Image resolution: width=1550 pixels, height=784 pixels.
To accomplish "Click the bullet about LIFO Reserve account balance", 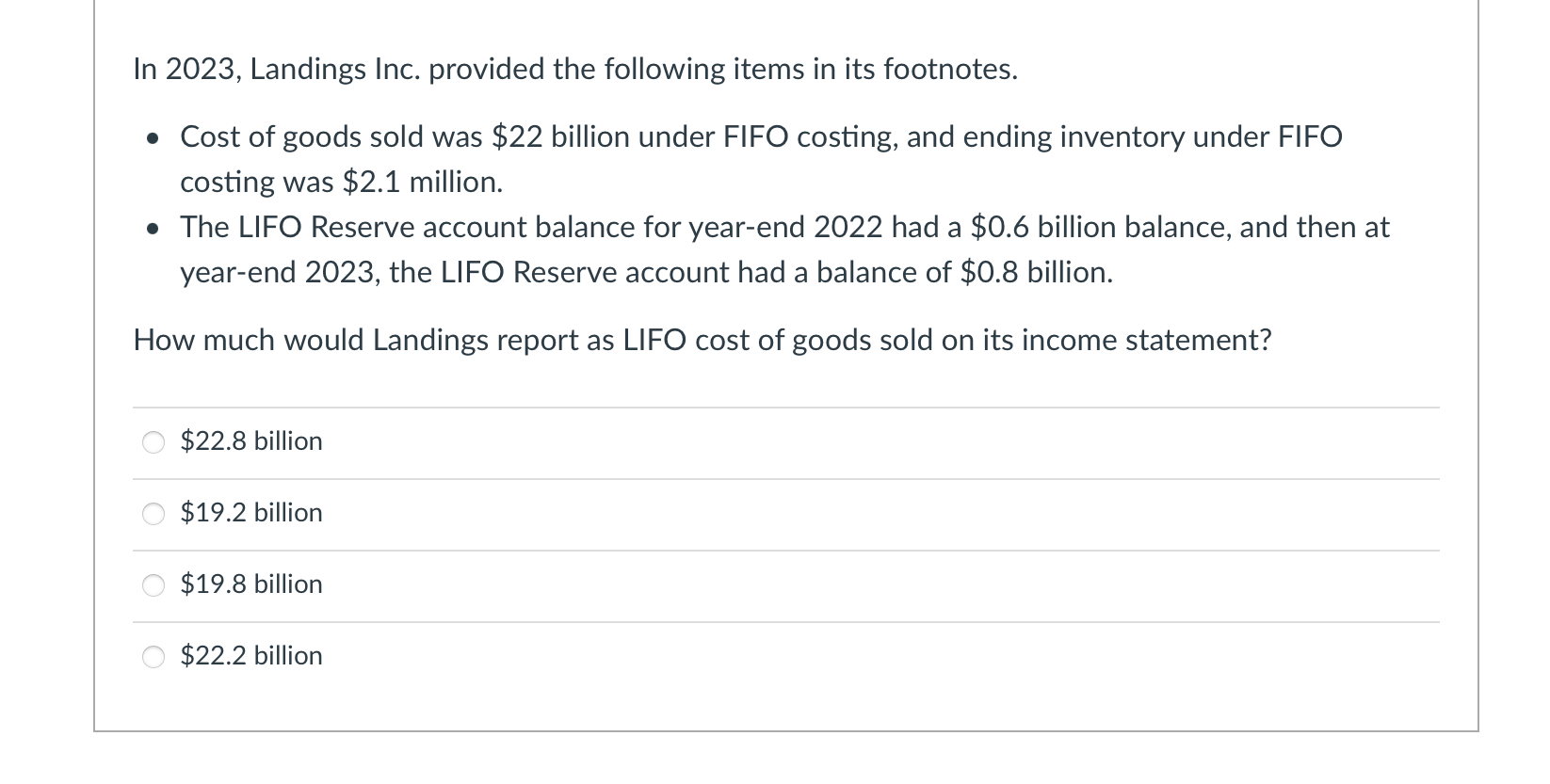I will (784, 249).
